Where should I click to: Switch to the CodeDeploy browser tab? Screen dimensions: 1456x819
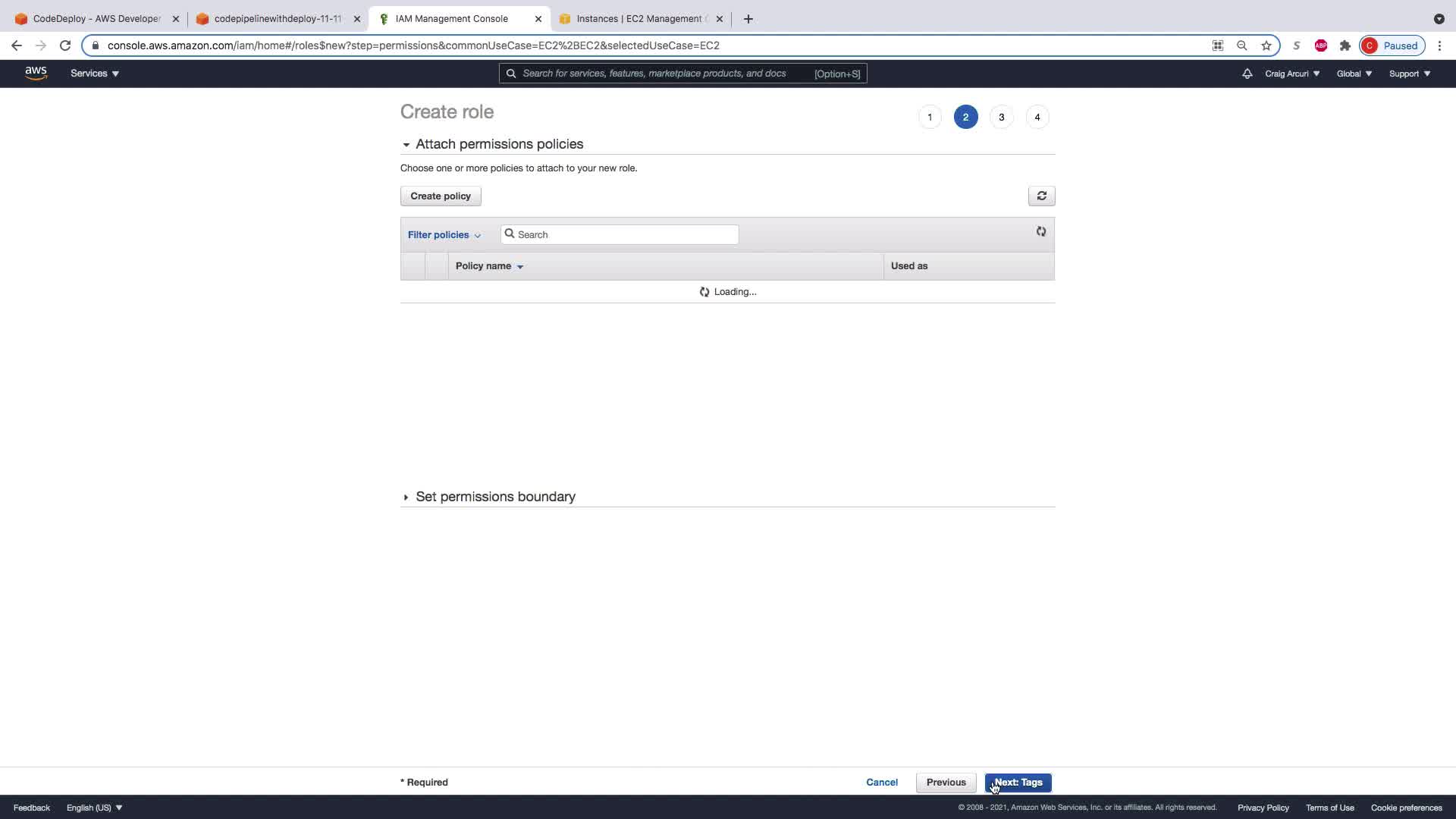(96, 19)
